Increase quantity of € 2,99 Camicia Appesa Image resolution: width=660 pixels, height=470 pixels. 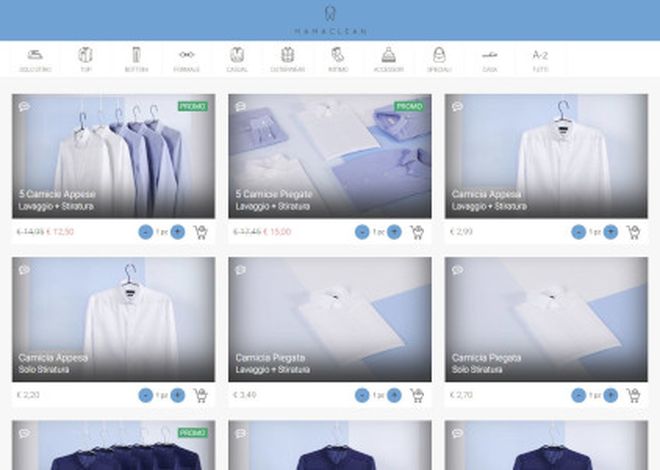(x=610, y=232)
